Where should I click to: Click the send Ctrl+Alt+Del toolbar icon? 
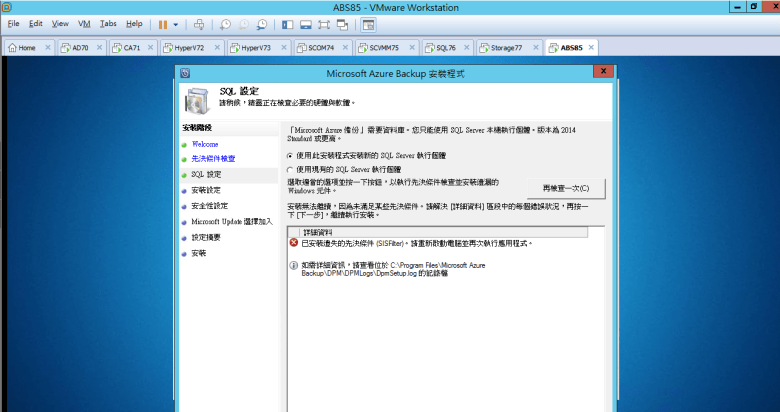coord(200,23)
